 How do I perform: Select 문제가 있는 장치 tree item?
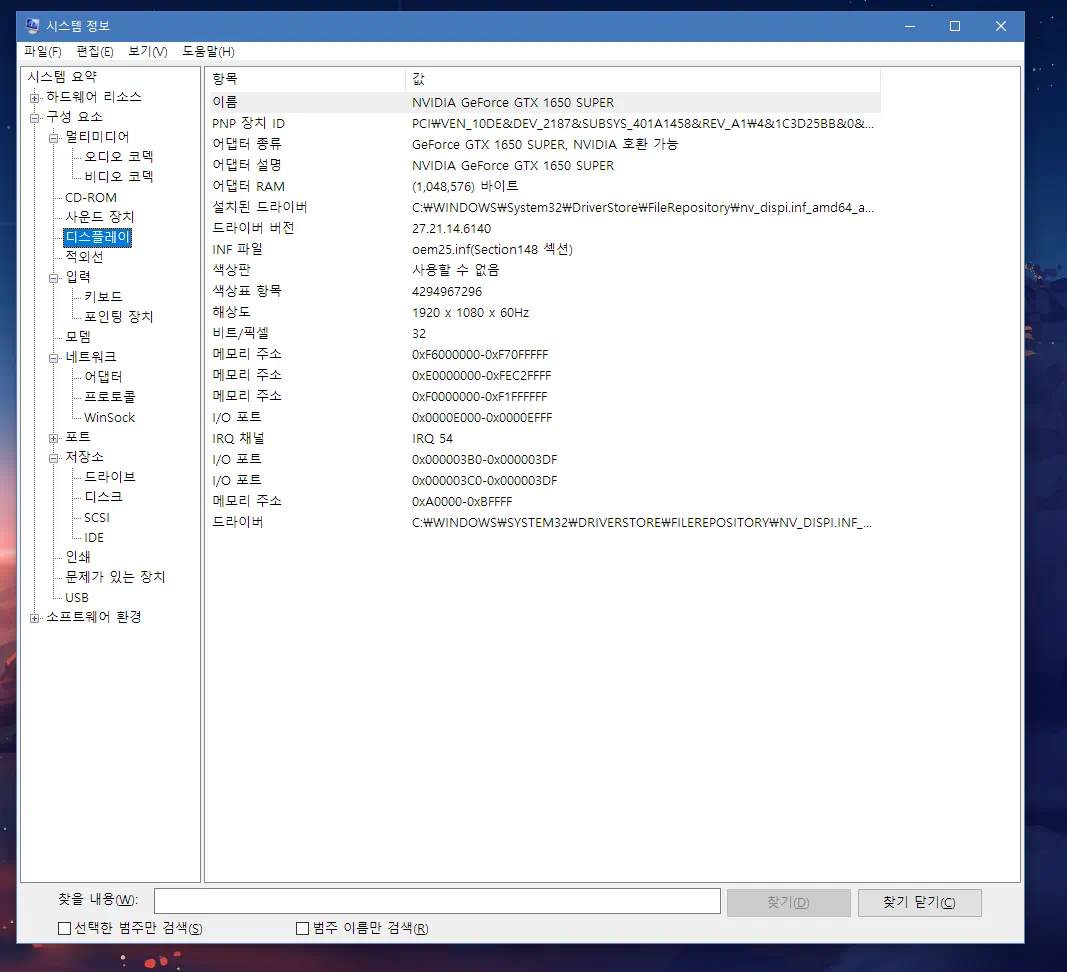point(115,577)
